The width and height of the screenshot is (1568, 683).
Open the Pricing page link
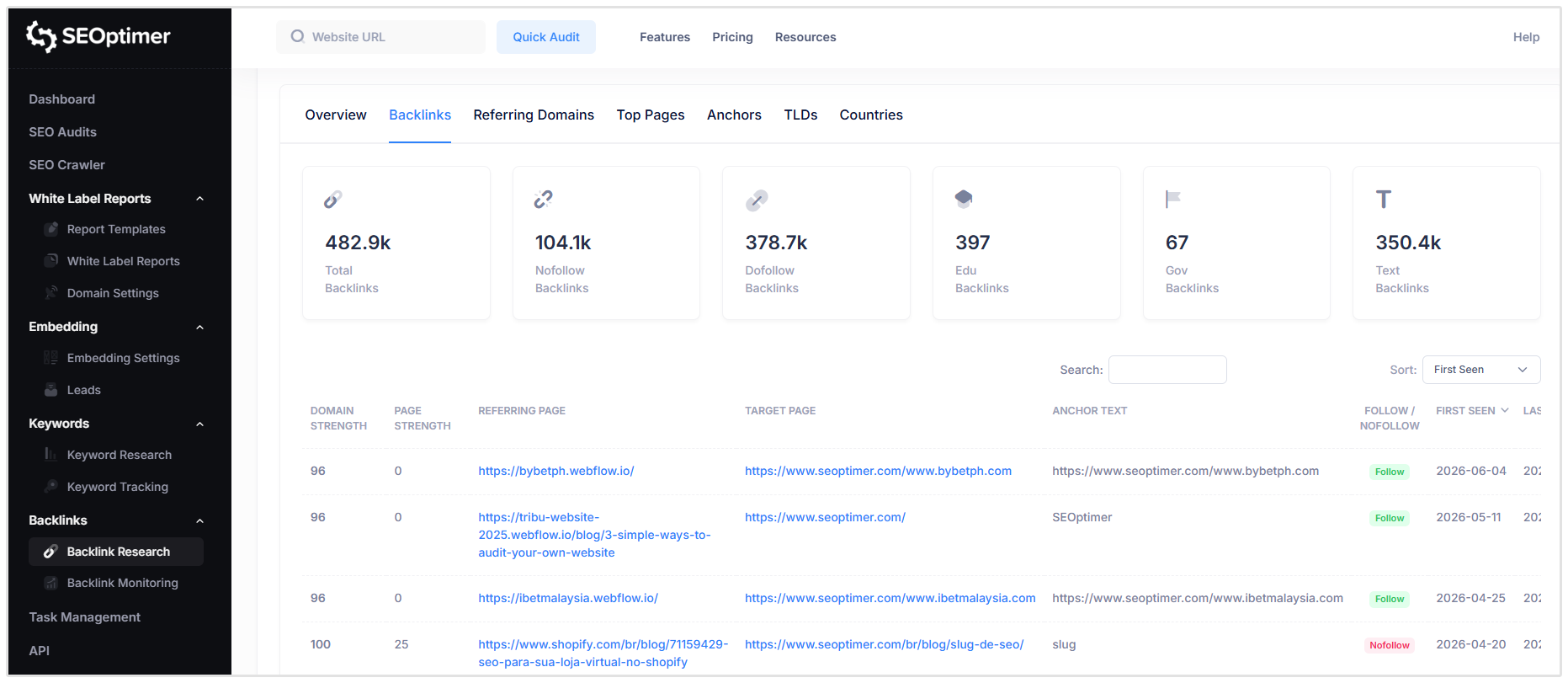pyautogui.click(x=732, y=37)
